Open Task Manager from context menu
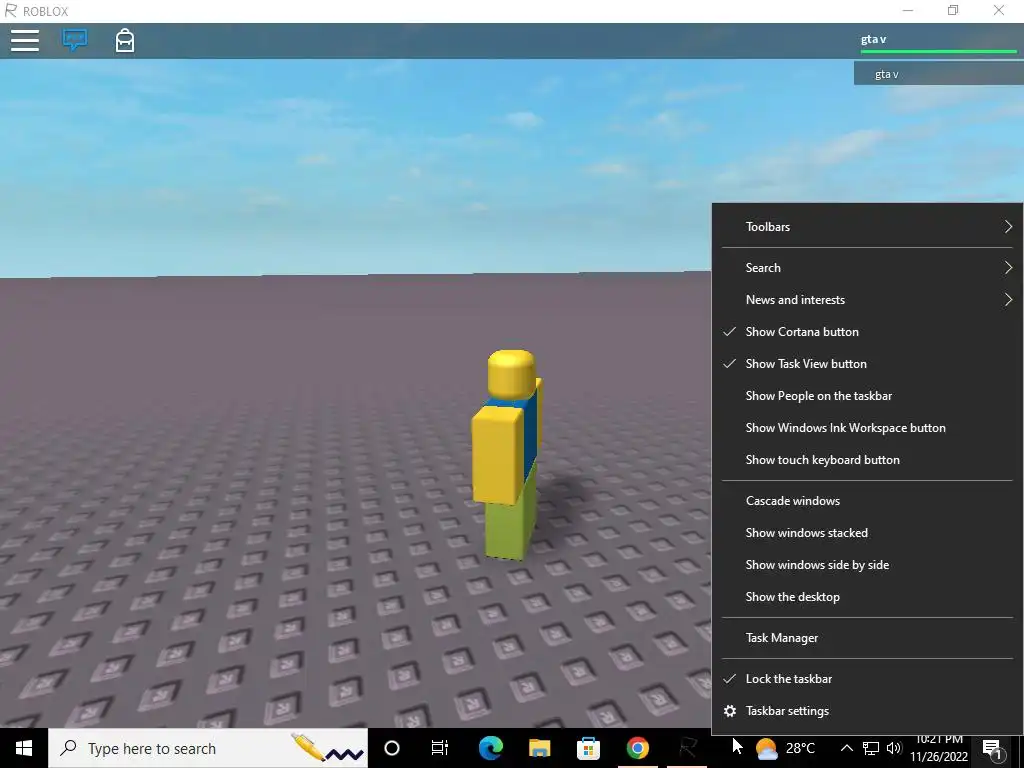 click(x=867, y=638)
